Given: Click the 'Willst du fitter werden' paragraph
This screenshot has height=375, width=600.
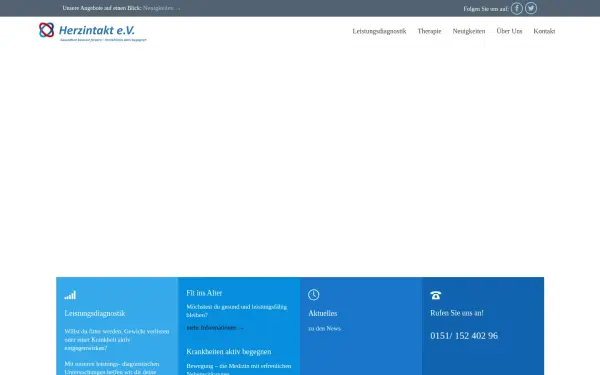Looking at the screenshot, I should [x=117, y=339].
